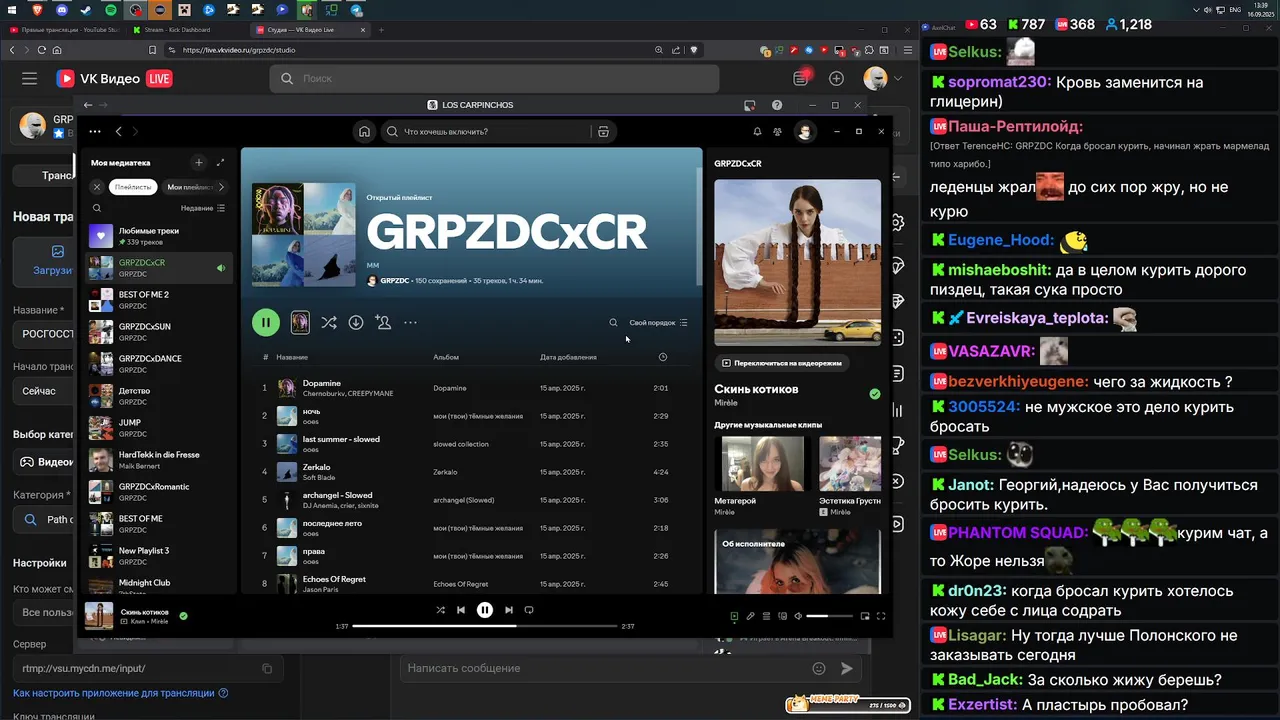Viewport: 1280px width, 720px height.
Task: Open connect to device icon
Action: 782,616
